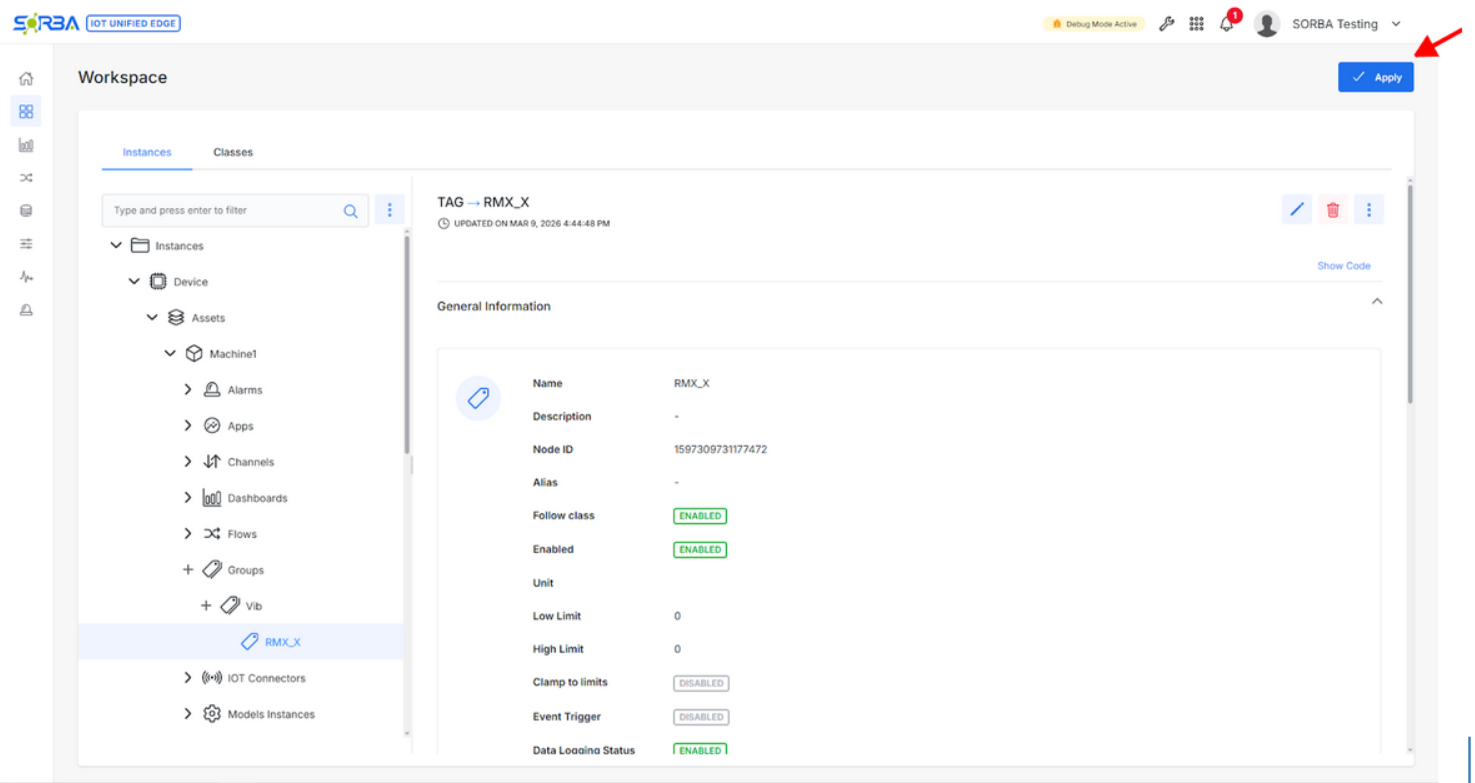
Task: Switch to the Classes tab
Action: click(x=233, y=152)
